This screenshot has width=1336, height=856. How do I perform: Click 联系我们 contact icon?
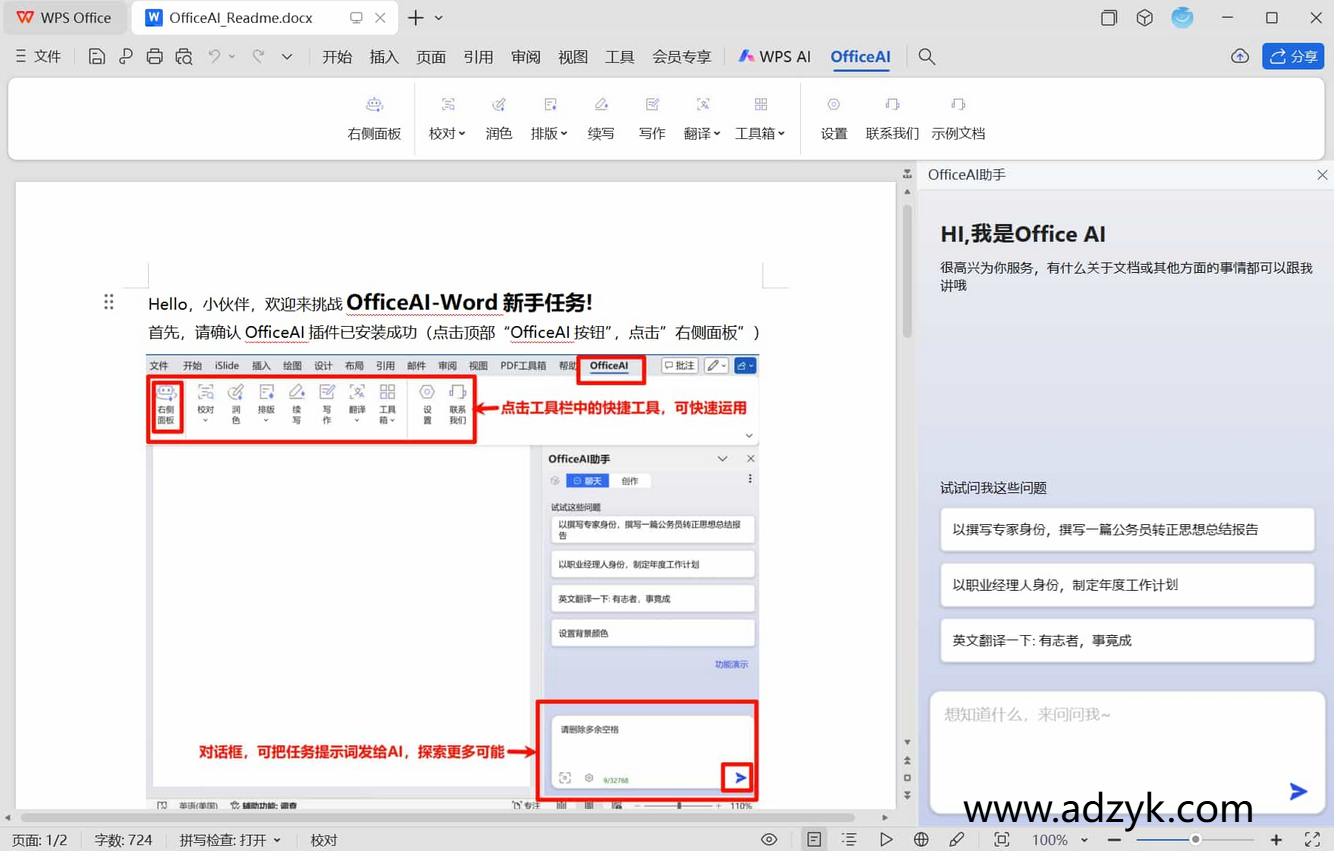click(892, 105)
